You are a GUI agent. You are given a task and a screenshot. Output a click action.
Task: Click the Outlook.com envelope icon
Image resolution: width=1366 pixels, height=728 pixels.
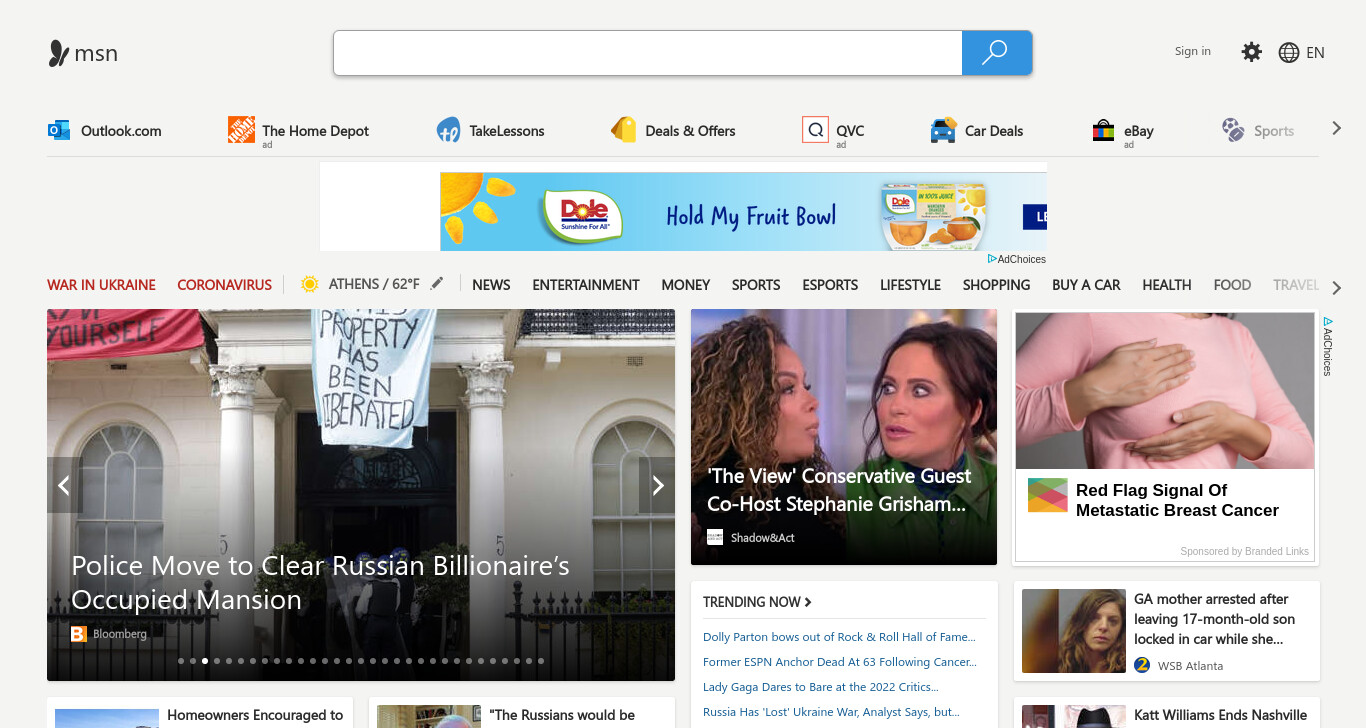(59, 130)
